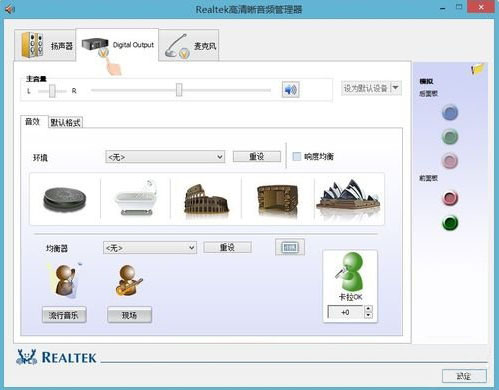Switch to the 扬声器 speakers tab

tap(45, 45)
